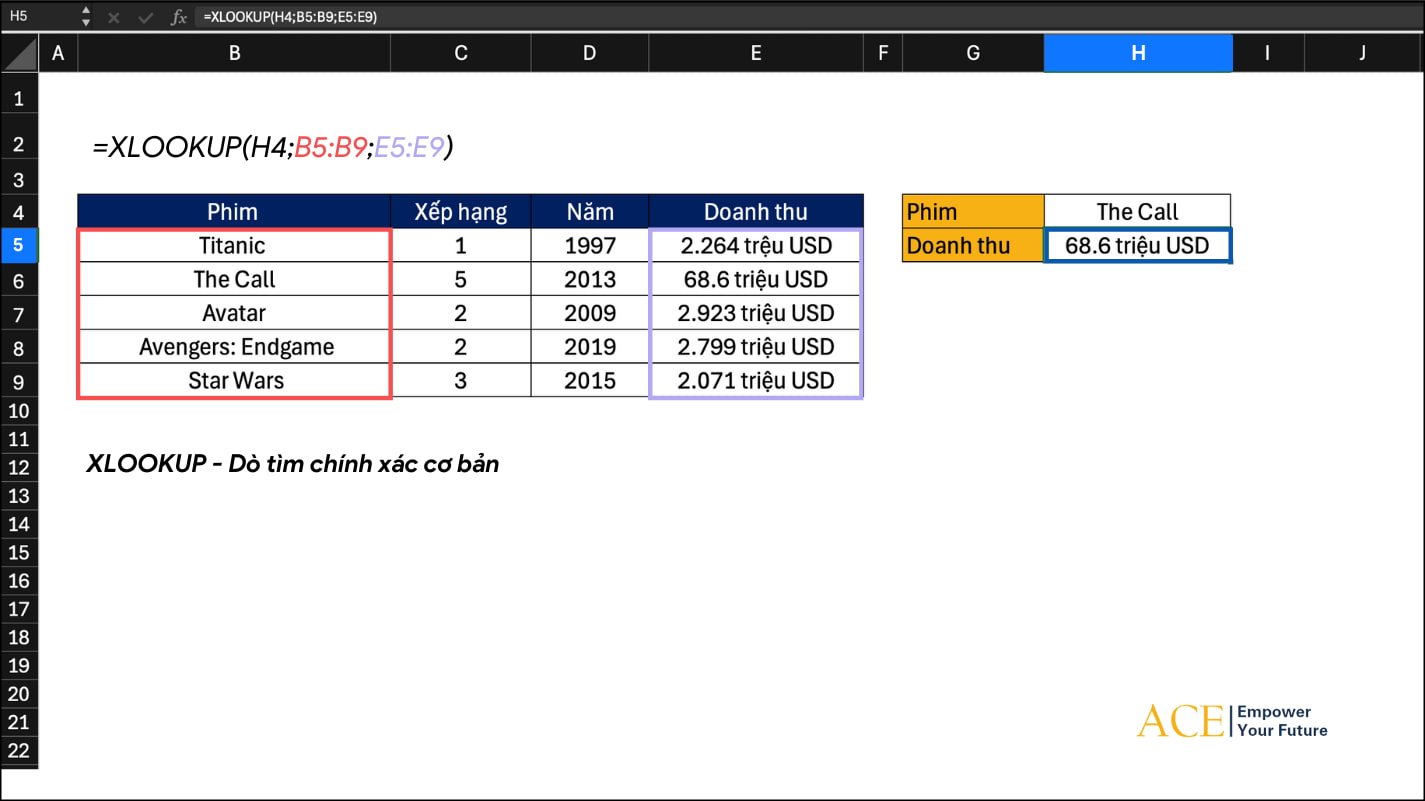The height and width of the screenshot is (801, 1425).
Task: Select column H header
Action: (1137, 54)
